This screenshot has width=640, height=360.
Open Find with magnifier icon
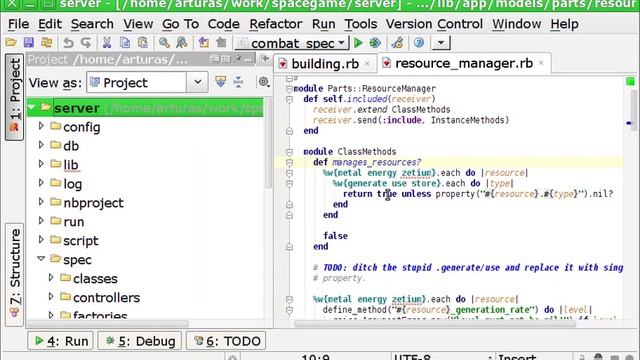164,43
